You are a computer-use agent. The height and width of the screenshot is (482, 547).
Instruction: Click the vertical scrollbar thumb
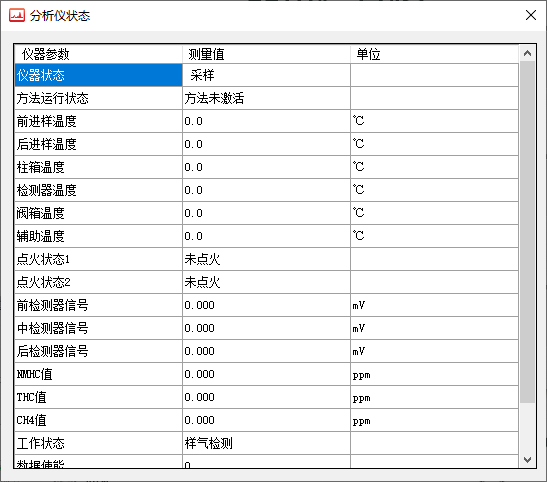point(527,232)
